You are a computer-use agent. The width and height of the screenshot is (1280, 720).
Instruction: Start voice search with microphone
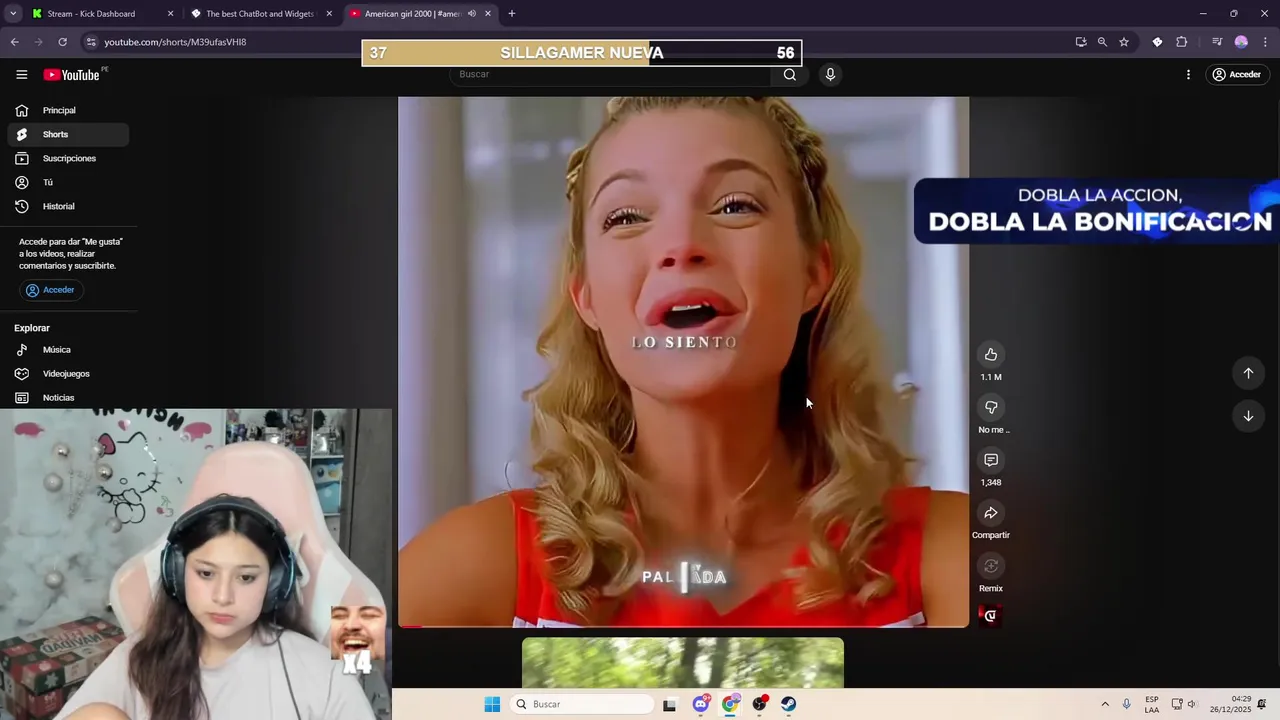pyautogui.click(x=830, y=74)
